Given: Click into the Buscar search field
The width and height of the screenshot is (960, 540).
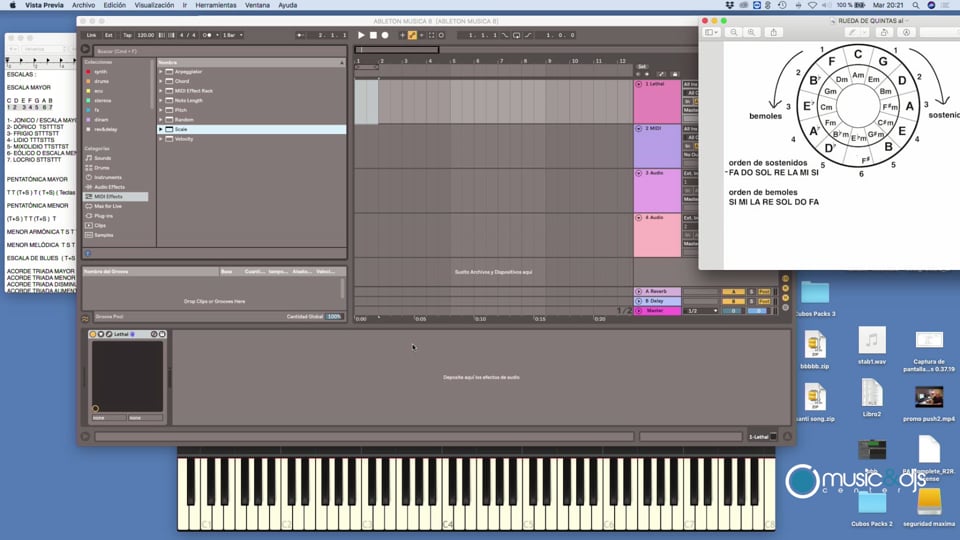Looking at the screenshot, I should pos(219,51).
